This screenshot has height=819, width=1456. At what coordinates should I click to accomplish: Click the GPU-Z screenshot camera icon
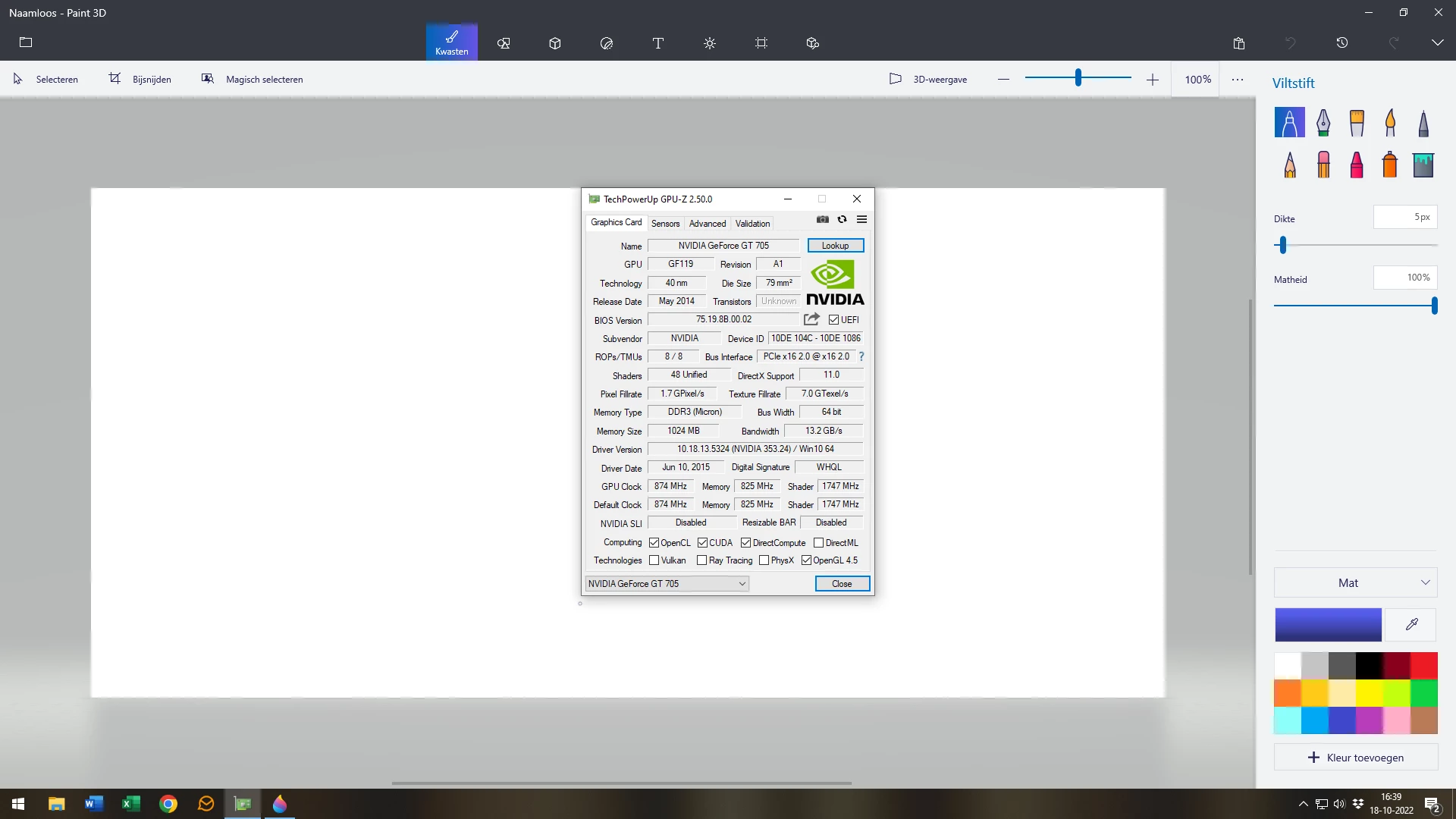pos(823,220)
